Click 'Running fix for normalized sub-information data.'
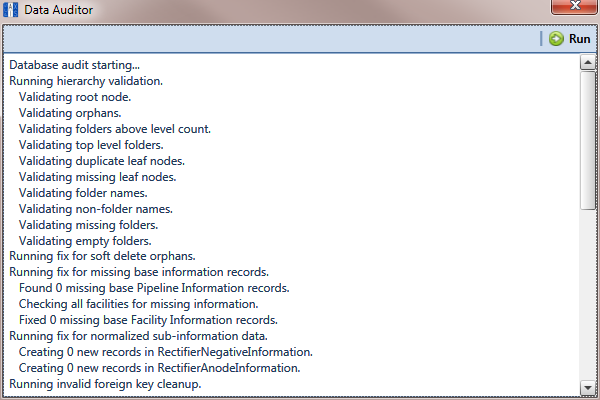The image size is (600, 400). click(138, 336)
